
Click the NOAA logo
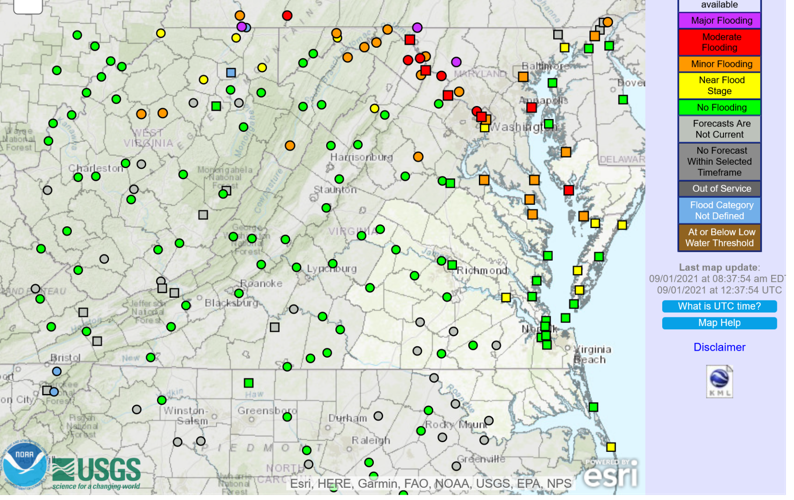tap(24, 465)
